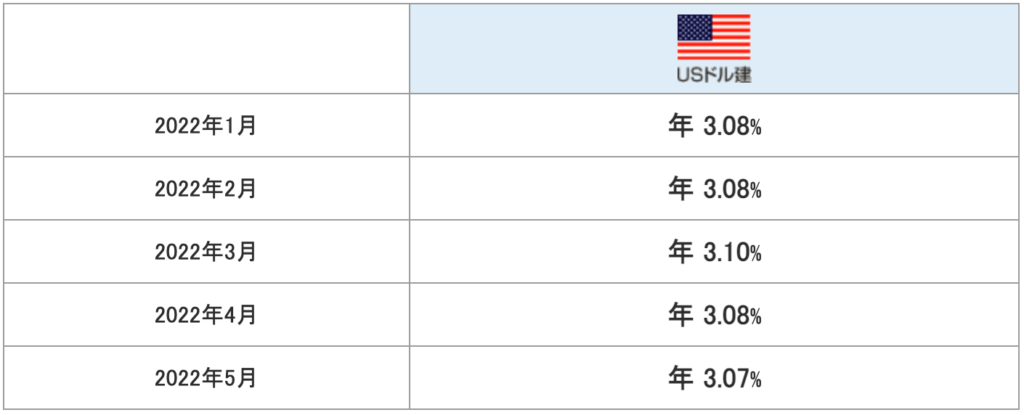Screen dimensions: 1024x415
Task: Click the percent sign after 3.07
Action: pos(756,380)
